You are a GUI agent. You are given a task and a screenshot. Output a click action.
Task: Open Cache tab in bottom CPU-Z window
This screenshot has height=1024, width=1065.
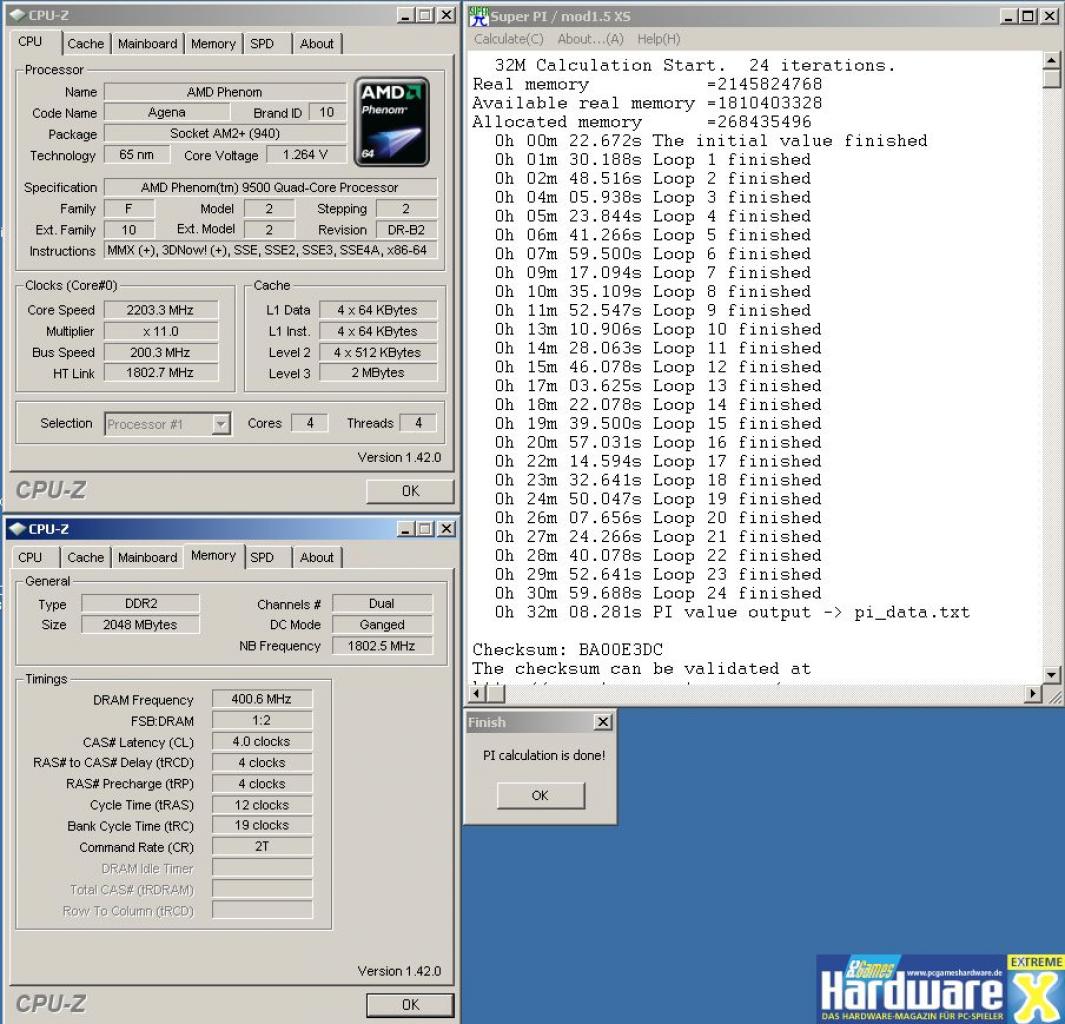tap(86, 557)
